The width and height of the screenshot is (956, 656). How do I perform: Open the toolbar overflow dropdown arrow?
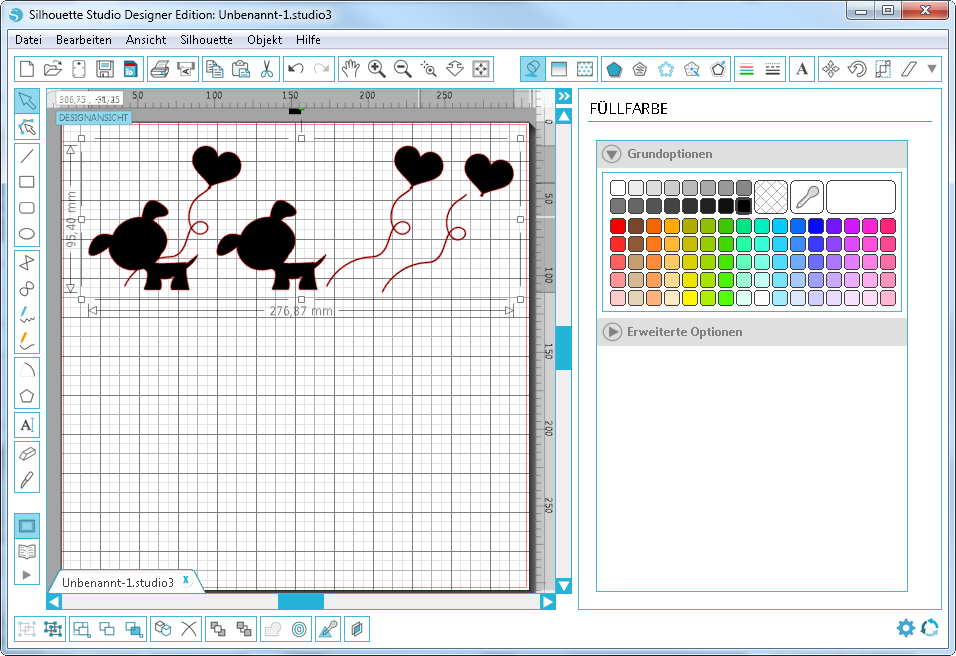pyautogui.click(x=932, y=69)
